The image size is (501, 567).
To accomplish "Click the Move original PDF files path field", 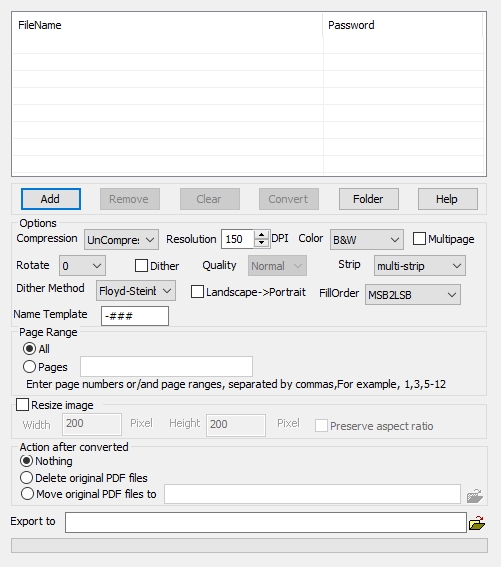I will click(x=312, y=494).
